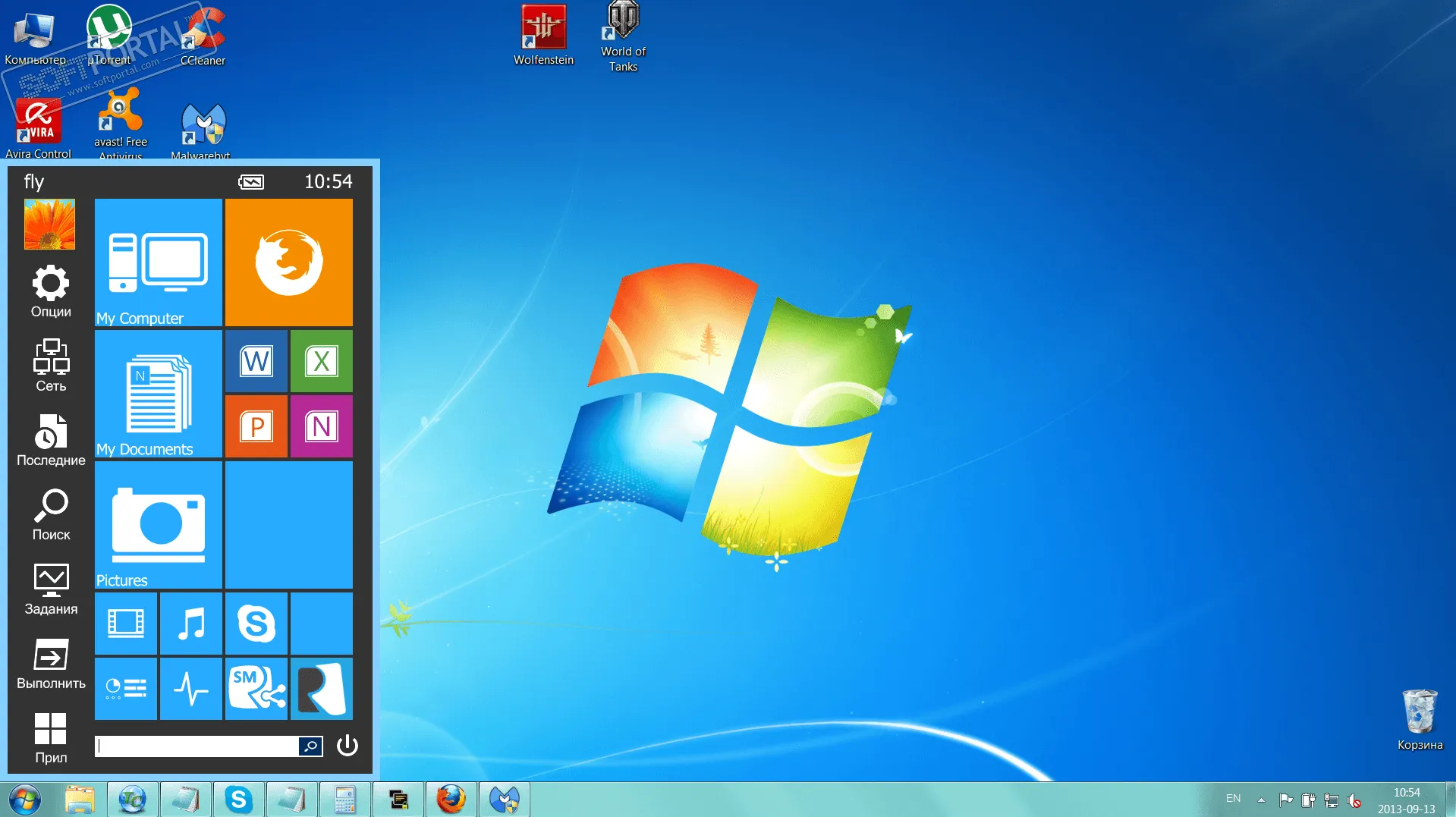1456x817 pixels.
Task: Open the SM share tile
Action: (x=256, y=689)
